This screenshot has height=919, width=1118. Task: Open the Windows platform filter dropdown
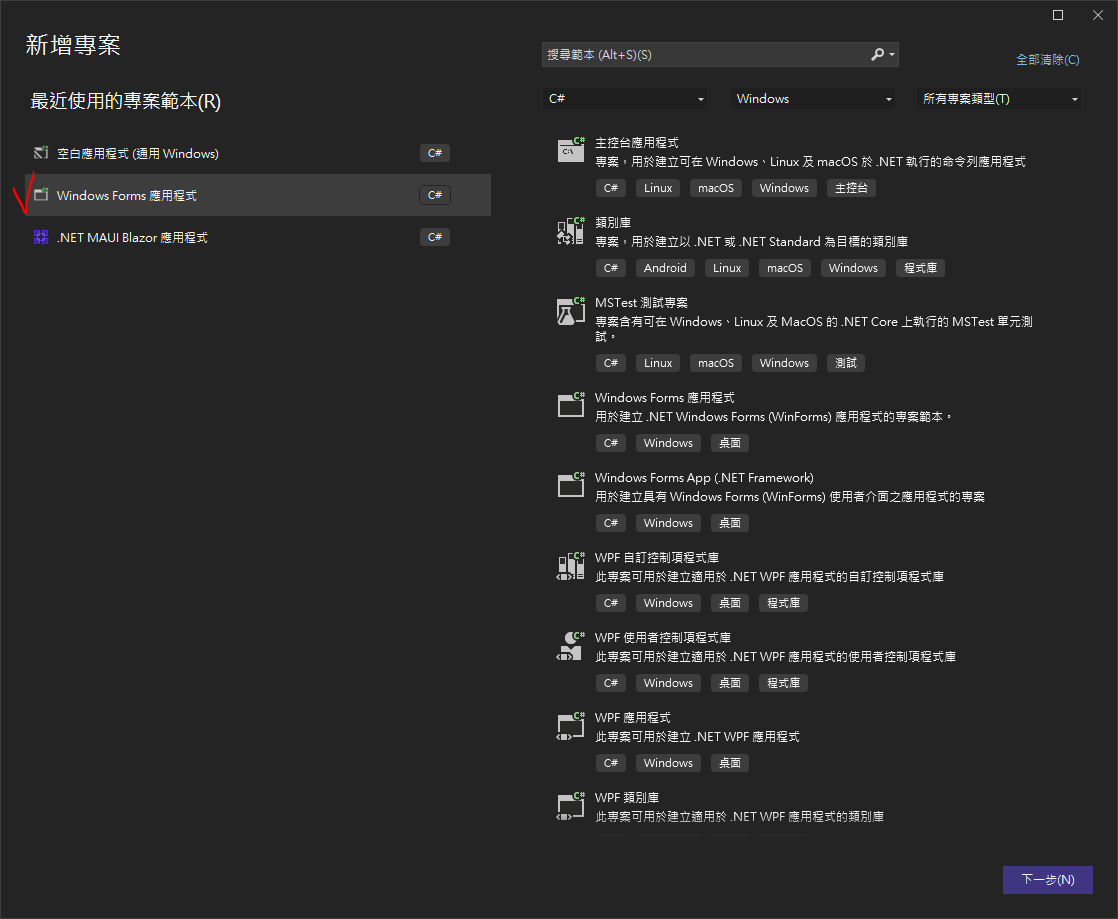point(813,98)
